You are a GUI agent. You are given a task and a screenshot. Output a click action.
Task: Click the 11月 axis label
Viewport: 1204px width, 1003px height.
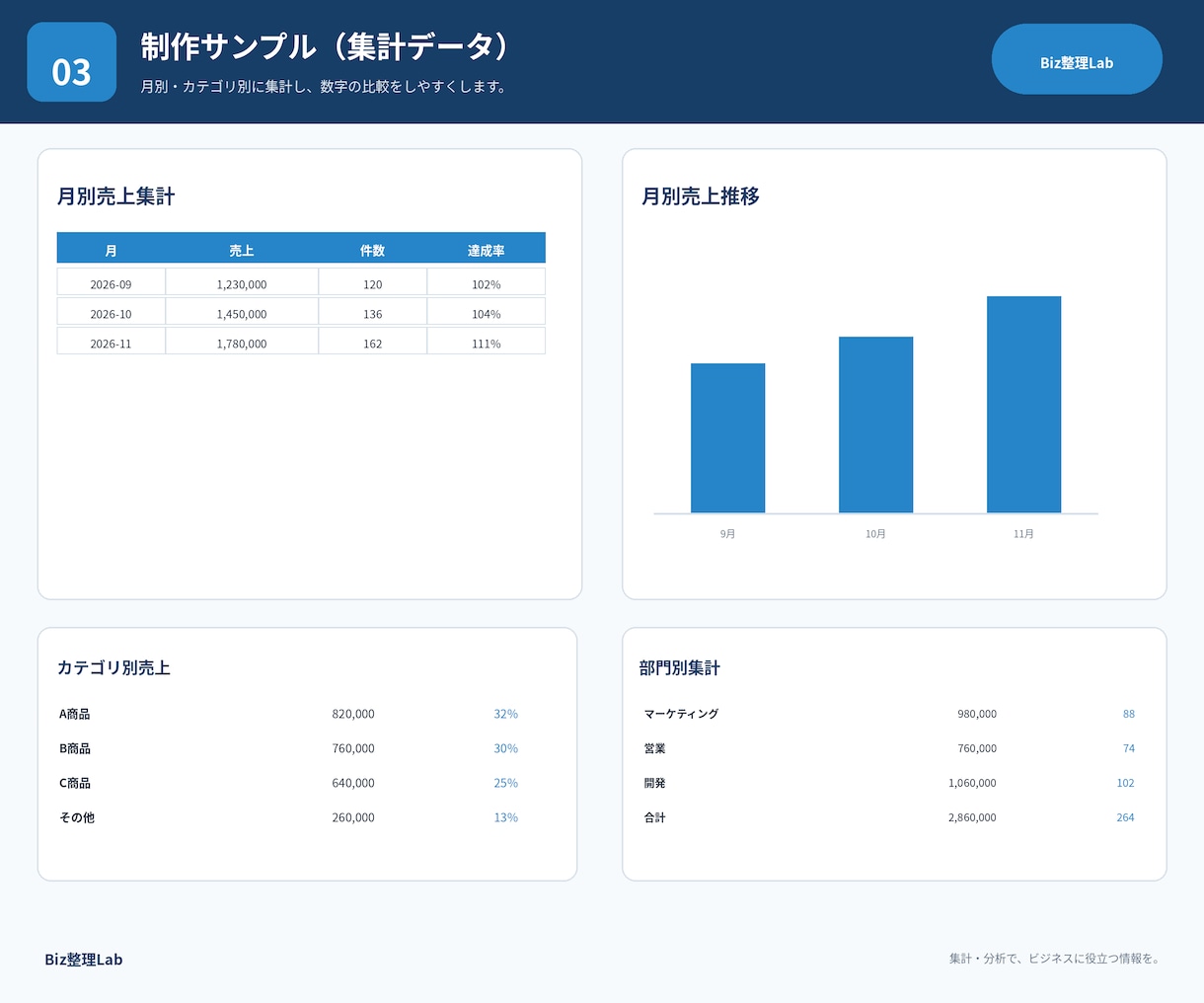[1023, 534]
